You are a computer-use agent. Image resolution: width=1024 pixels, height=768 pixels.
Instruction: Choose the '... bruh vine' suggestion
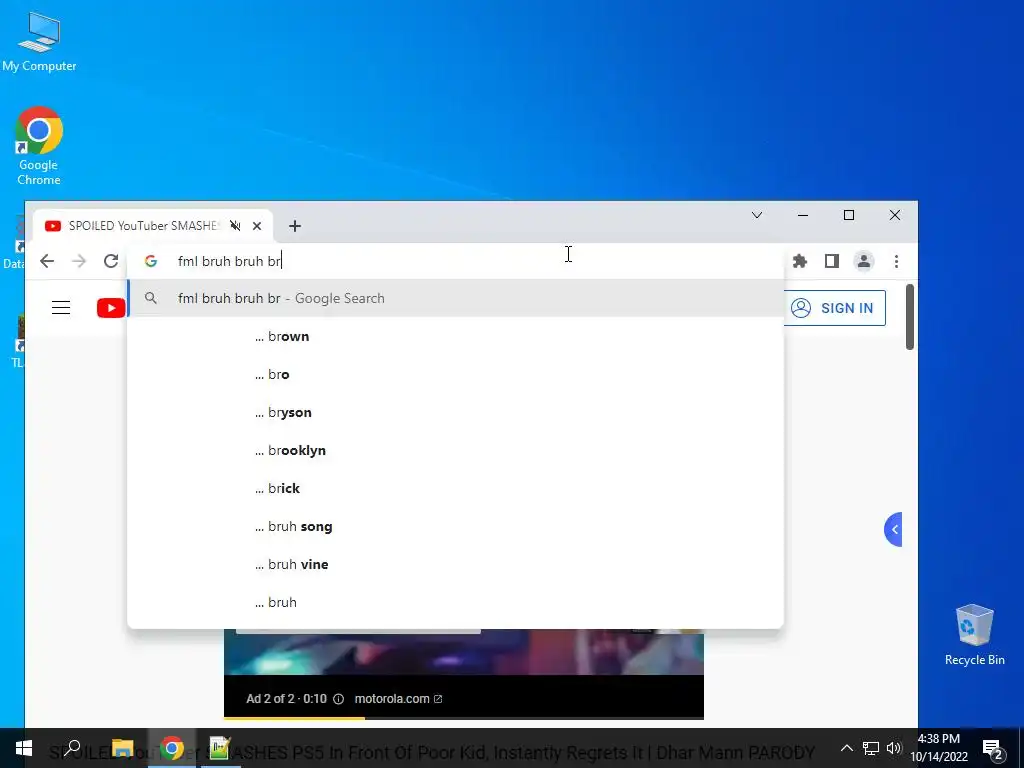pyautogui.click(x=455, y=564)
